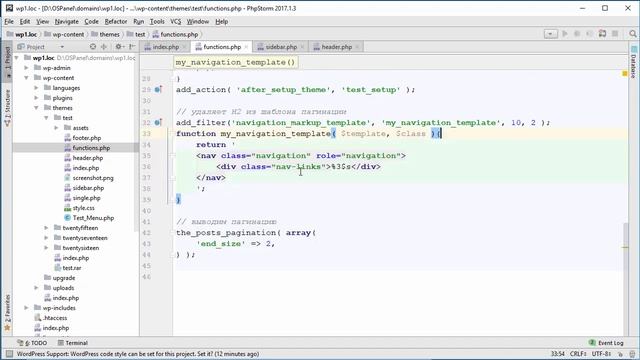The image size is (640, 360).
Task: Click the inspector Hector icon in status bar
Action: click(632, 354)
